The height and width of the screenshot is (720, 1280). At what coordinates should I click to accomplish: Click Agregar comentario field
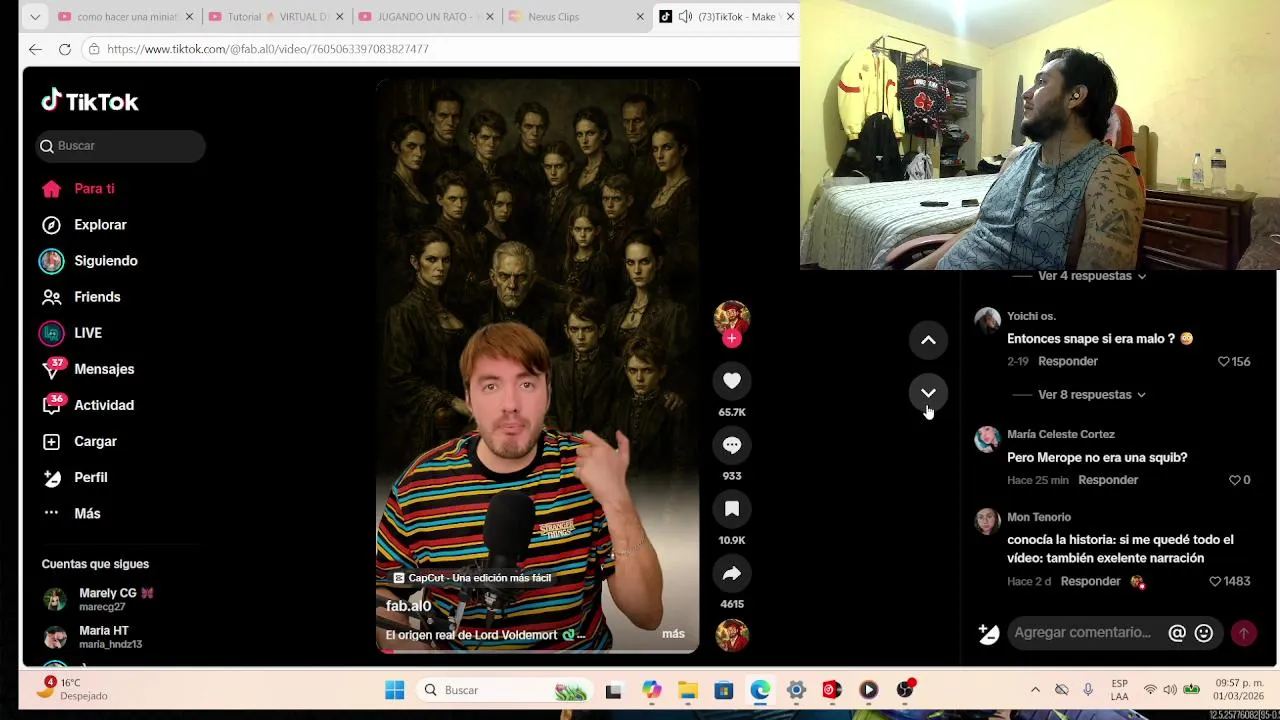1083,633
